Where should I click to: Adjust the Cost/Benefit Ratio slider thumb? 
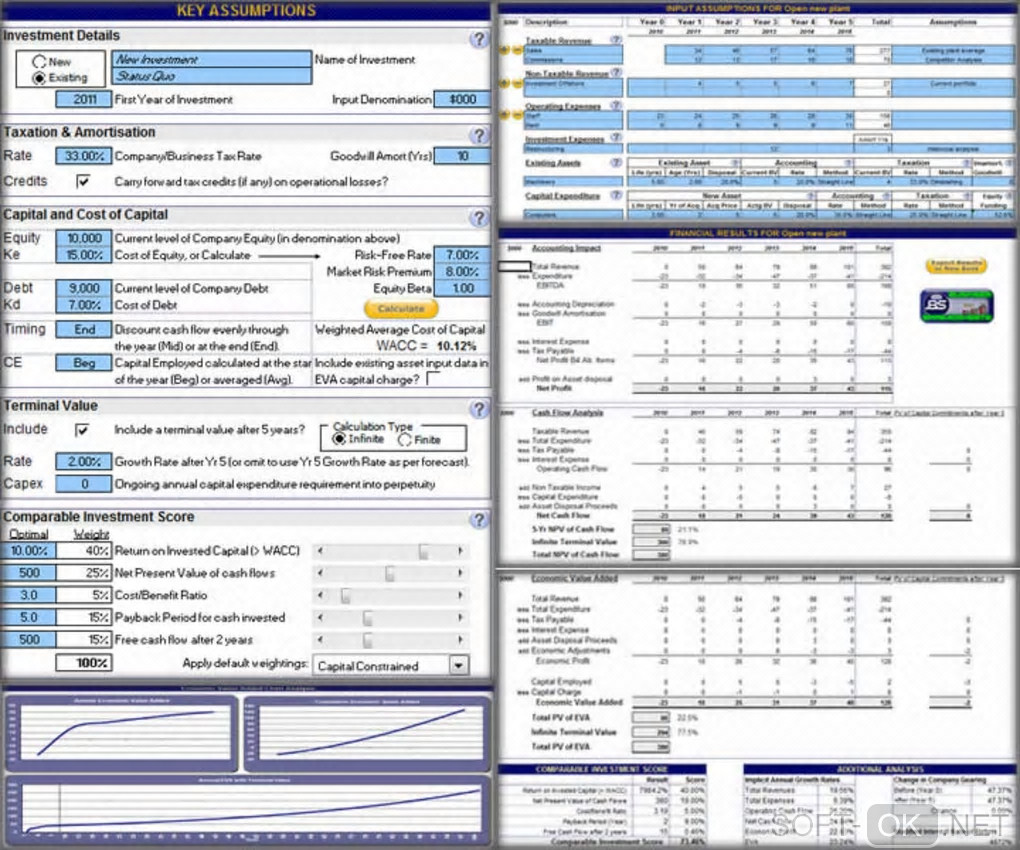pos(345,596)
